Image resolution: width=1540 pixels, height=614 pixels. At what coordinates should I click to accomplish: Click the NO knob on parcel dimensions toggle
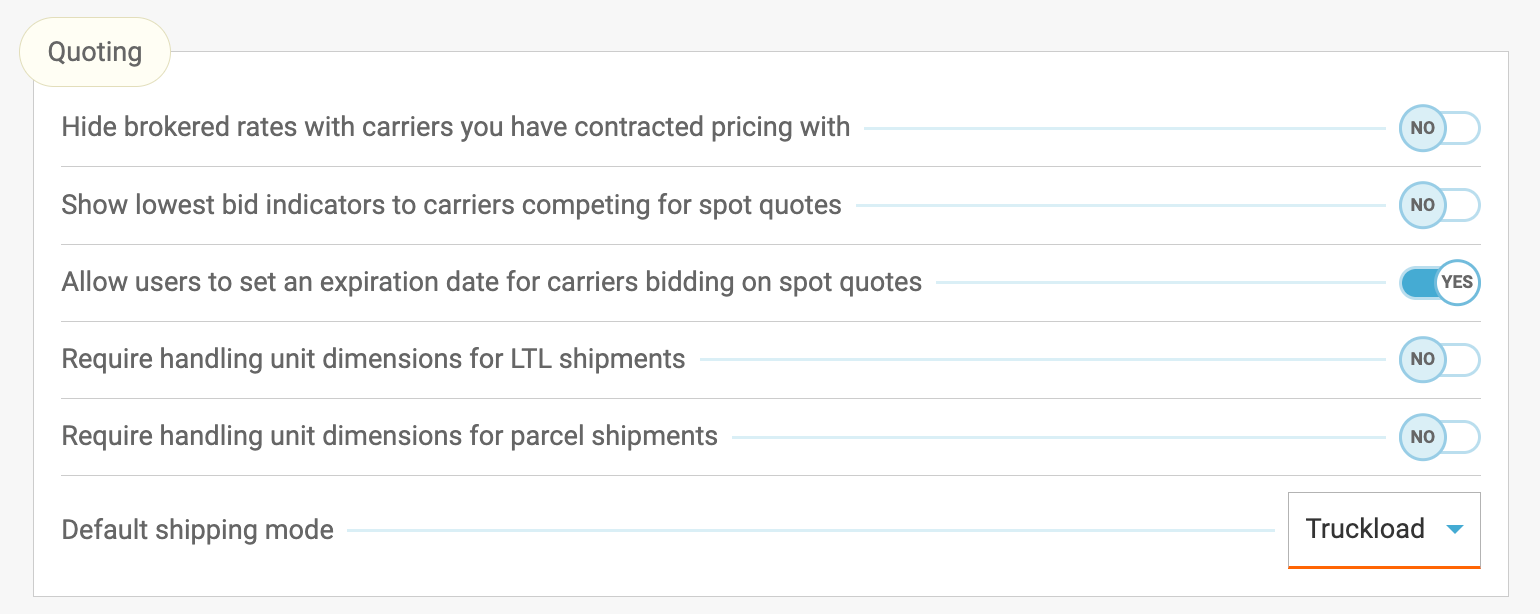1422,437
